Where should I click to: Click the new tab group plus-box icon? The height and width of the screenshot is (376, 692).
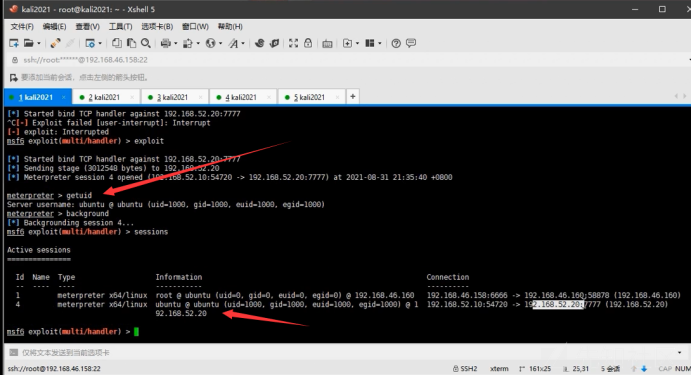point(348,43)
